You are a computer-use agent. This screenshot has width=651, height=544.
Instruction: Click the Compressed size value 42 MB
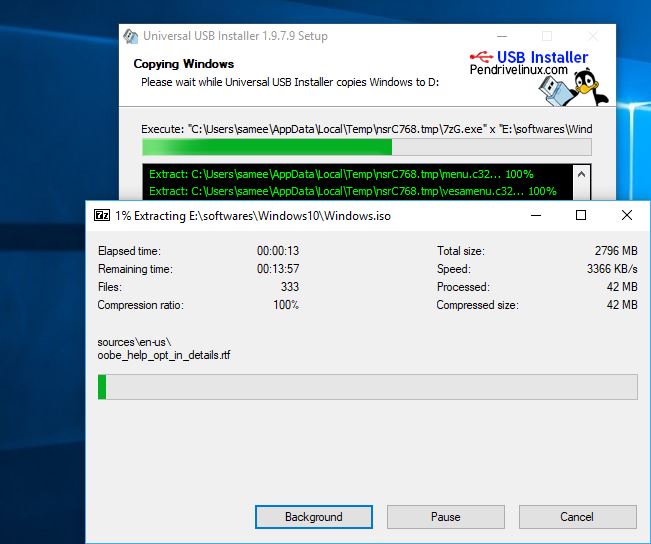coord(622,305)
